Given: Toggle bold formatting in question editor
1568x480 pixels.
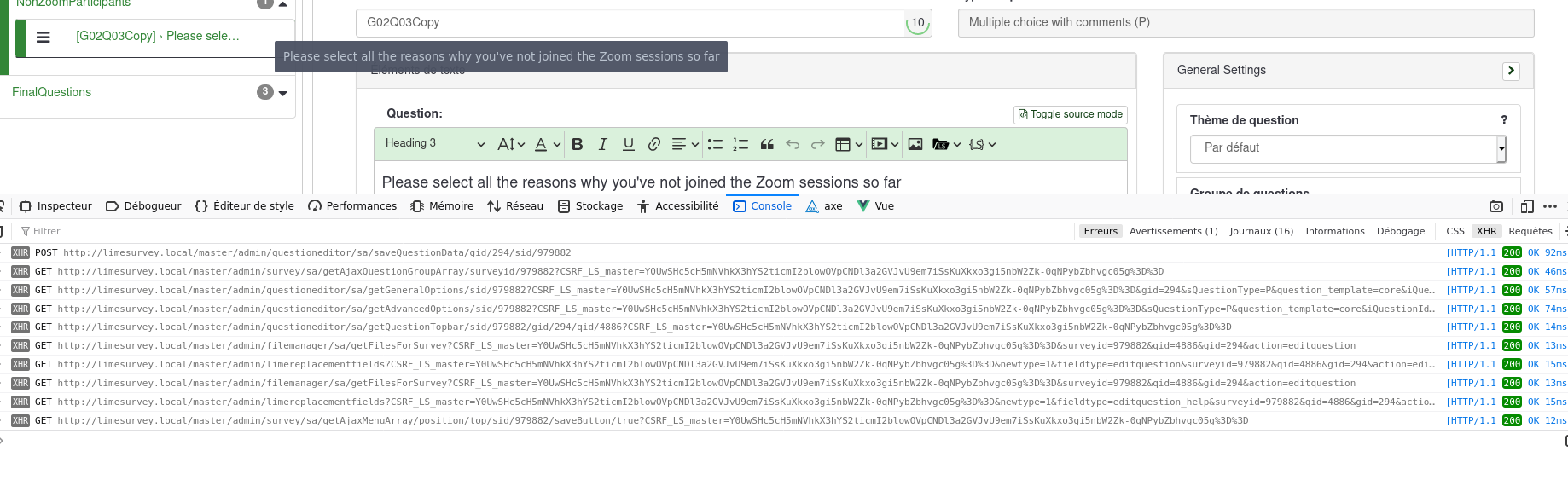Looking at the screenshot, I should [x=578, y=144].
